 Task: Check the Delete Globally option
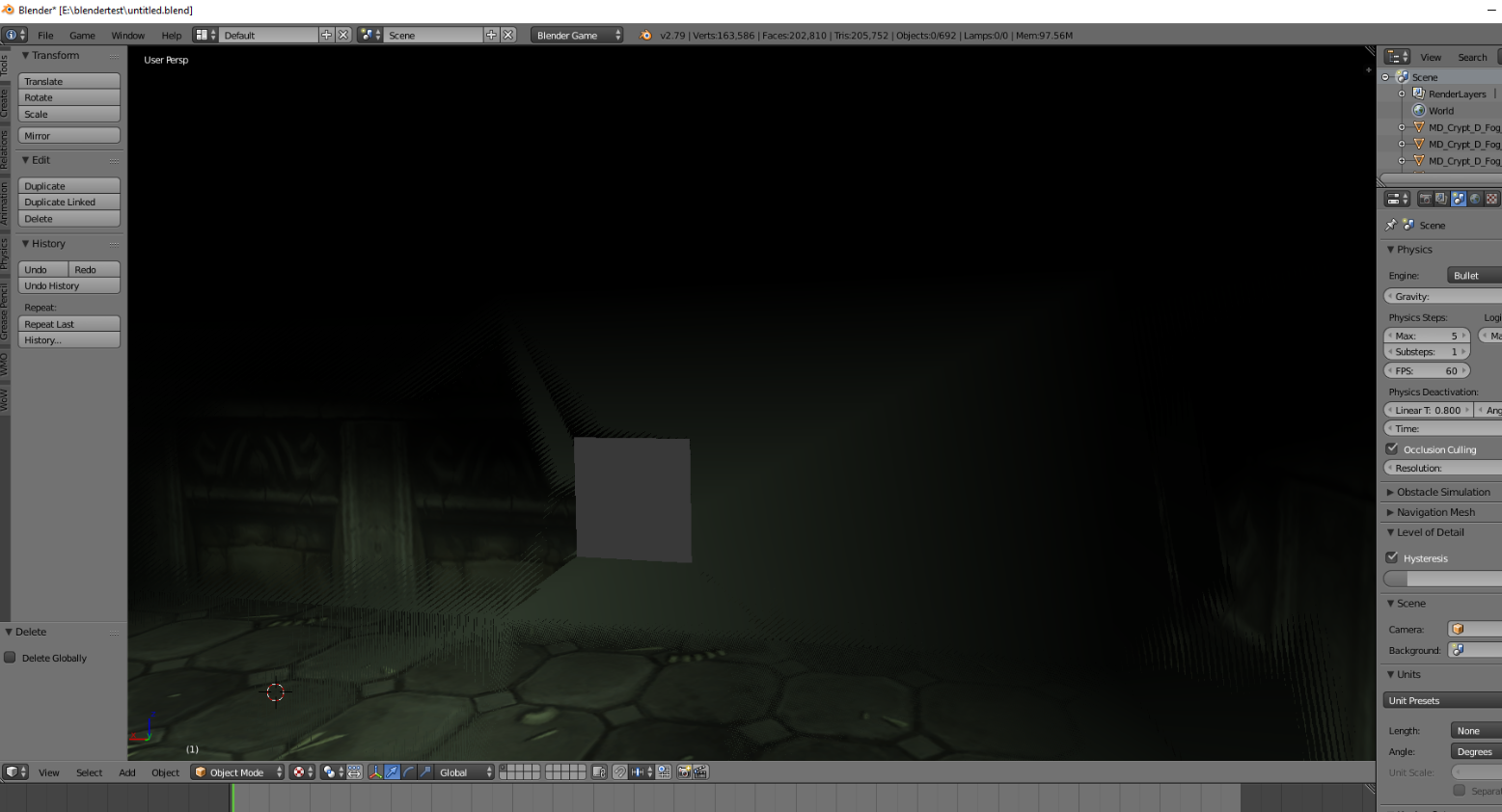(10, 657)
